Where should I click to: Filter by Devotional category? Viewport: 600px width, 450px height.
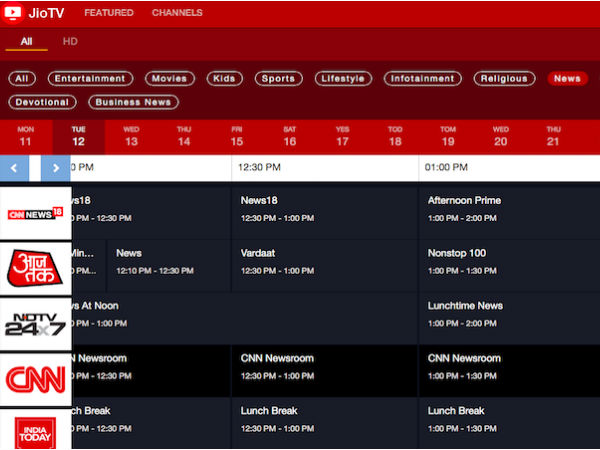coord(42,102)
